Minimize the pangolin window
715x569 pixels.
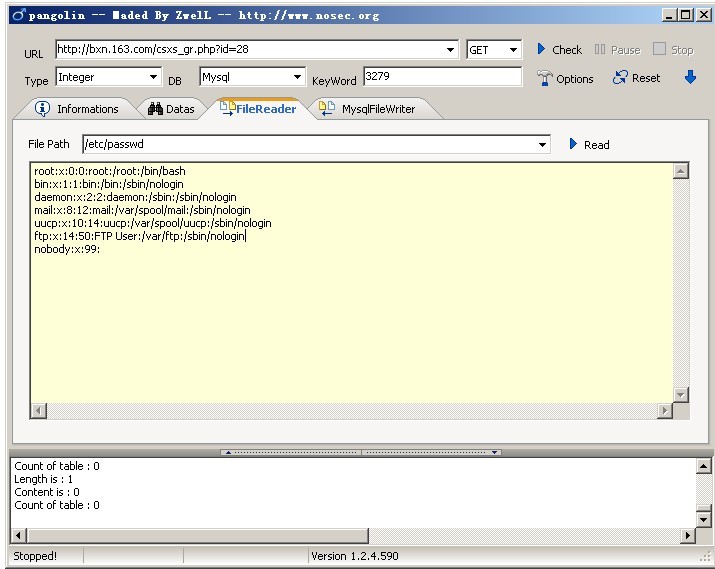[669, 15]
